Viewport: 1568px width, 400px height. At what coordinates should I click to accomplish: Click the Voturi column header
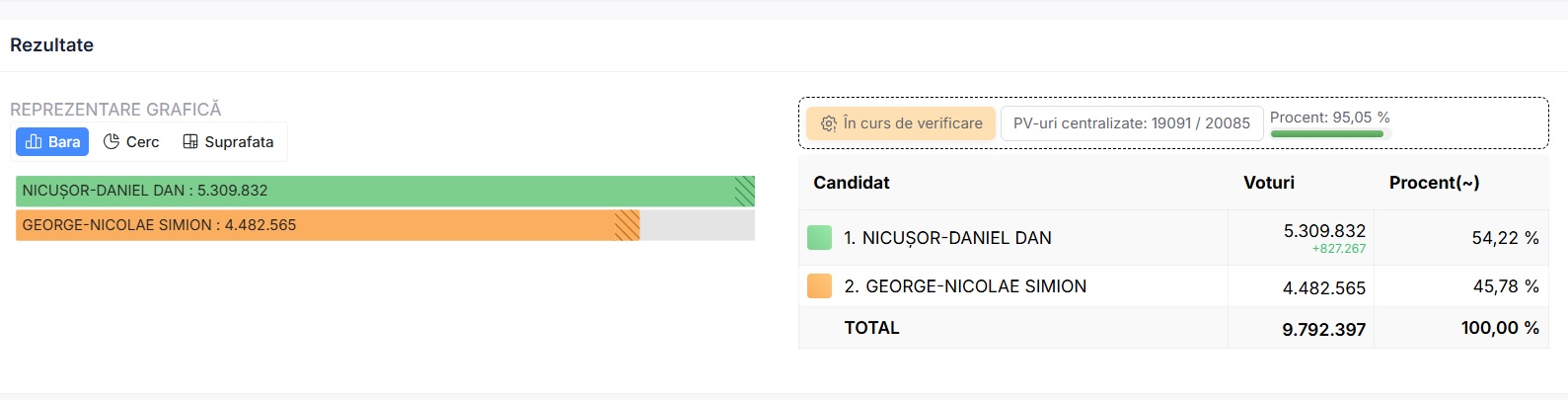coord(1269,183)
